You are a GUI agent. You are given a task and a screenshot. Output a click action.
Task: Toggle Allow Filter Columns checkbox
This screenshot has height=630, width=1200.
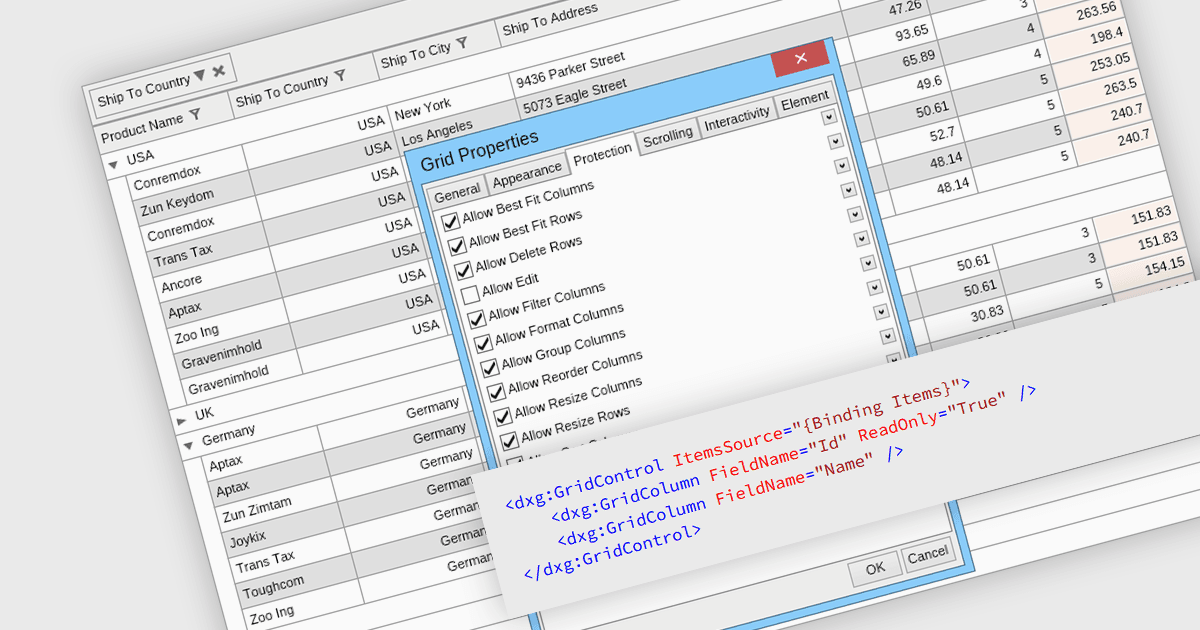477,320
